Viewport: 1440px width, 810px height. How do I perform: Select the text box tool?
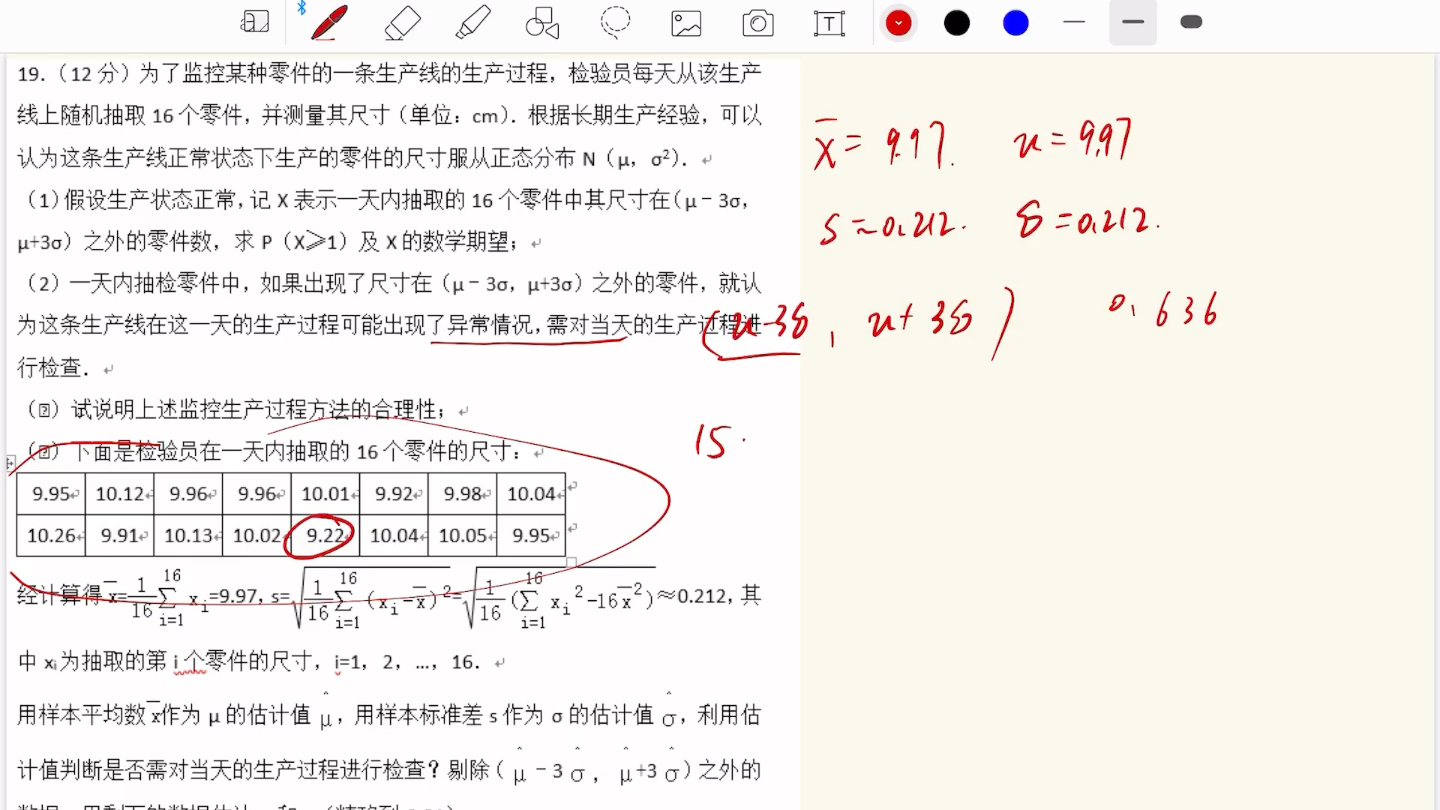829,23
